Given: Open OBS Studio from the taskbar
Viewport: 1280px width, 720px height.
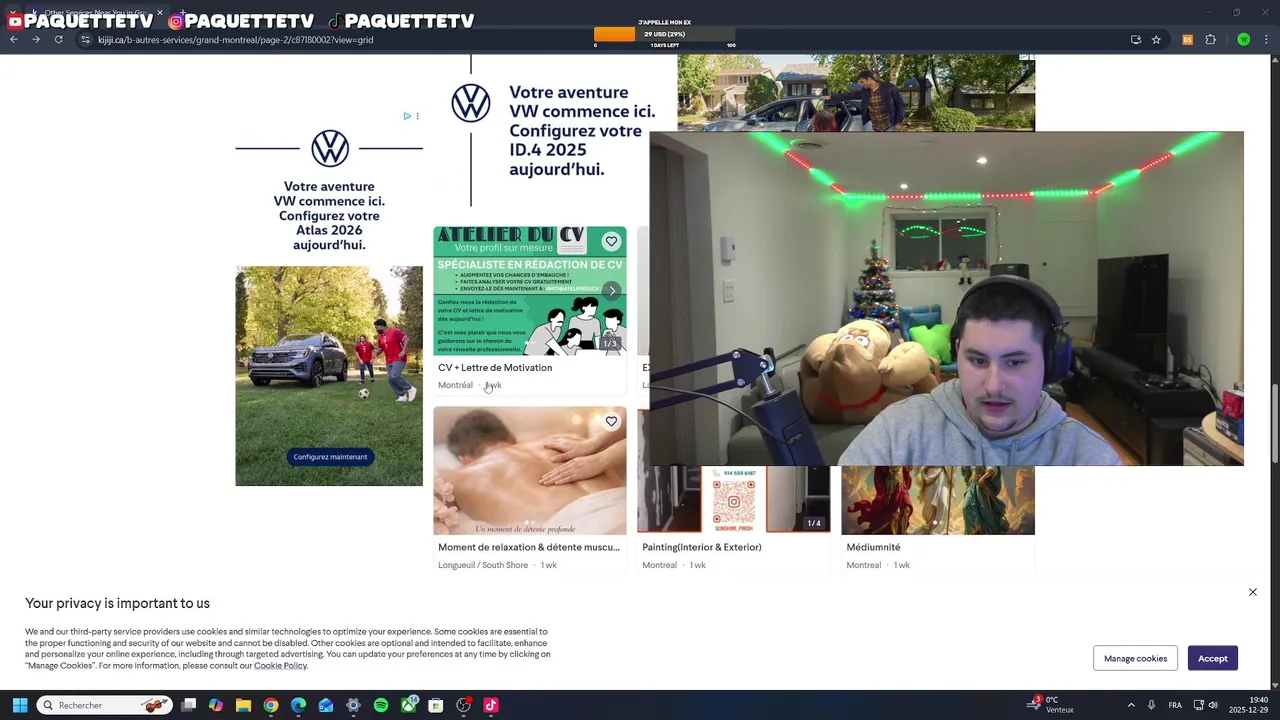Looking at the screenshot, I should click(x=463, y=705).
